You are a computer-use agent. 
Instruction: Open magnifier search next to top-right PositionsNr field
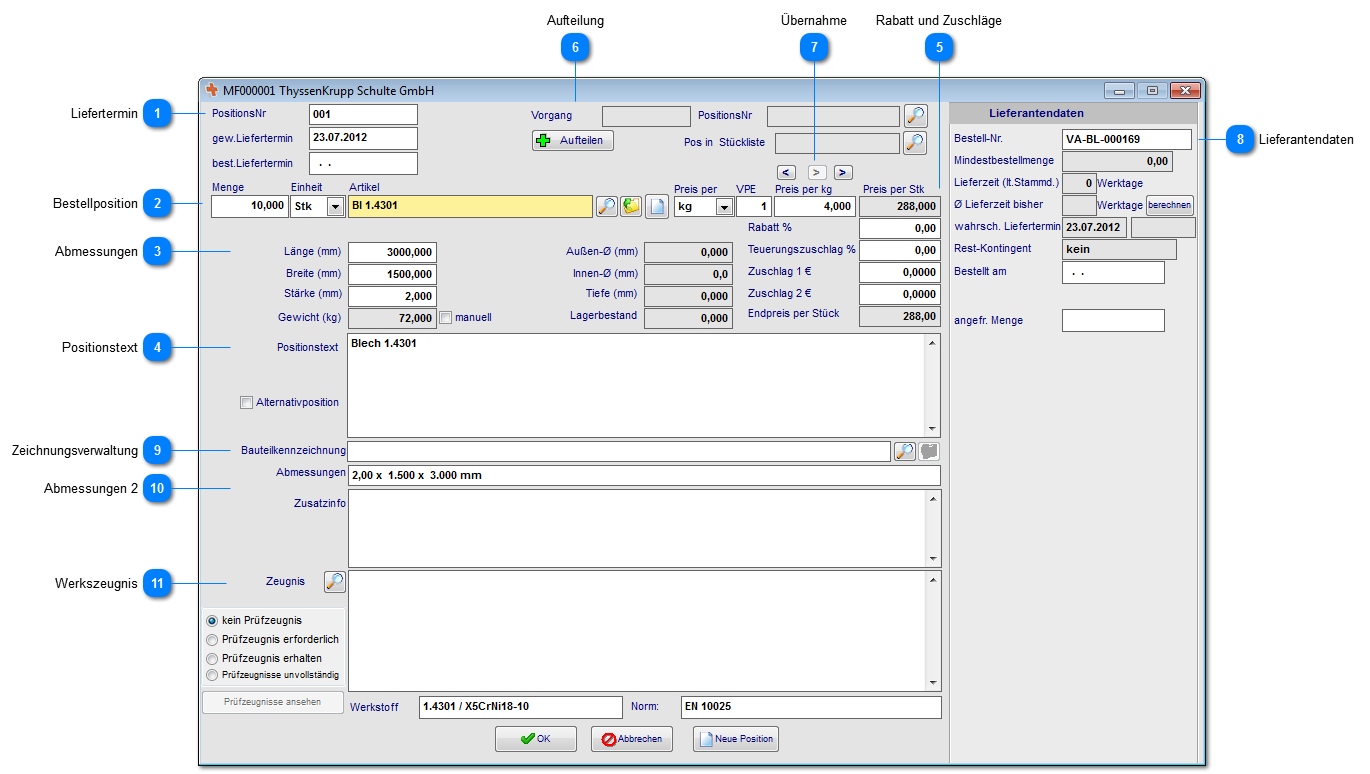point(915,116)
